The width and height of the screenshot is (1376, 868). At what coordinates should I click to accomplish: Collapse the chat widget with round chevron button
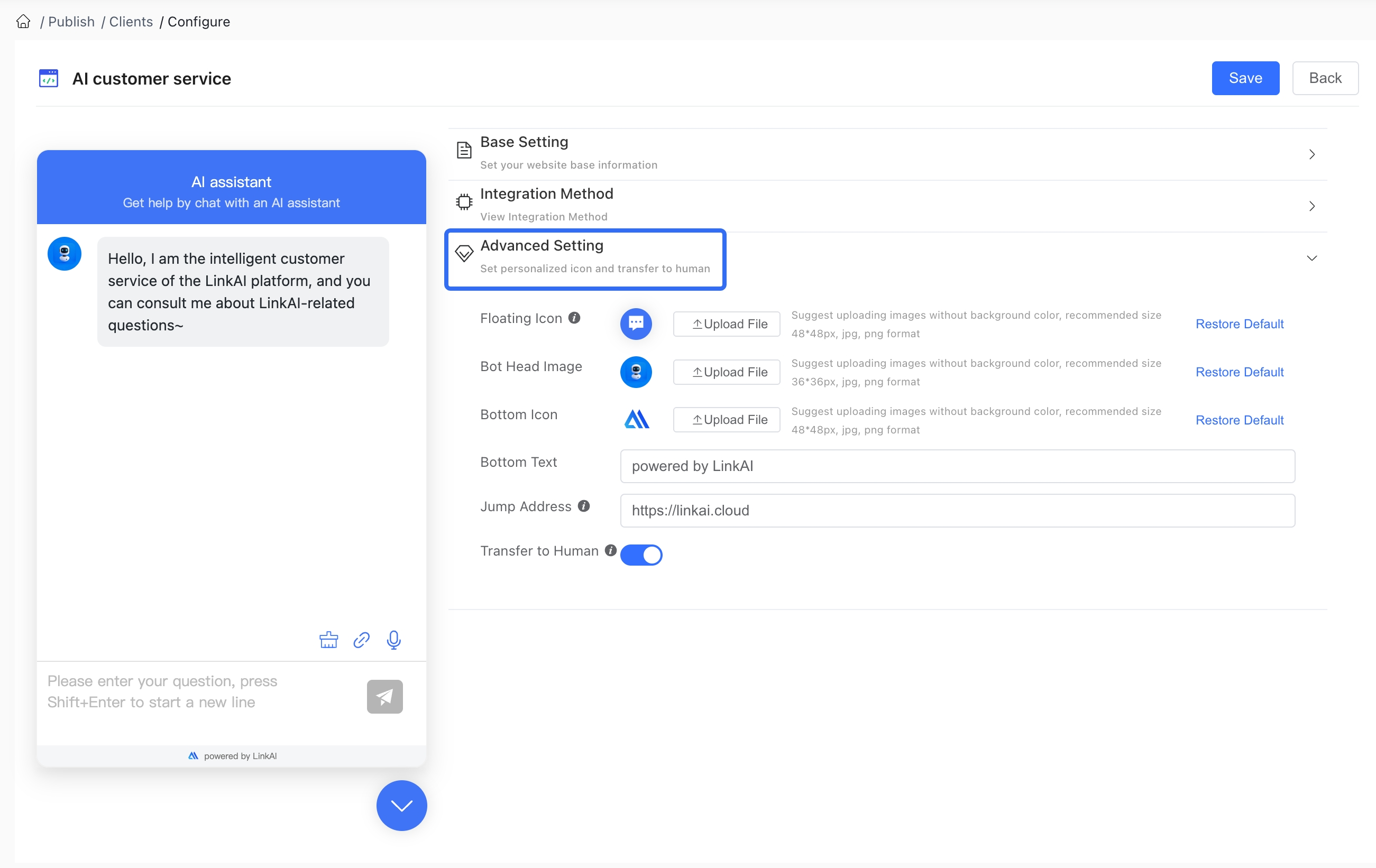click(x=402, y=806)
